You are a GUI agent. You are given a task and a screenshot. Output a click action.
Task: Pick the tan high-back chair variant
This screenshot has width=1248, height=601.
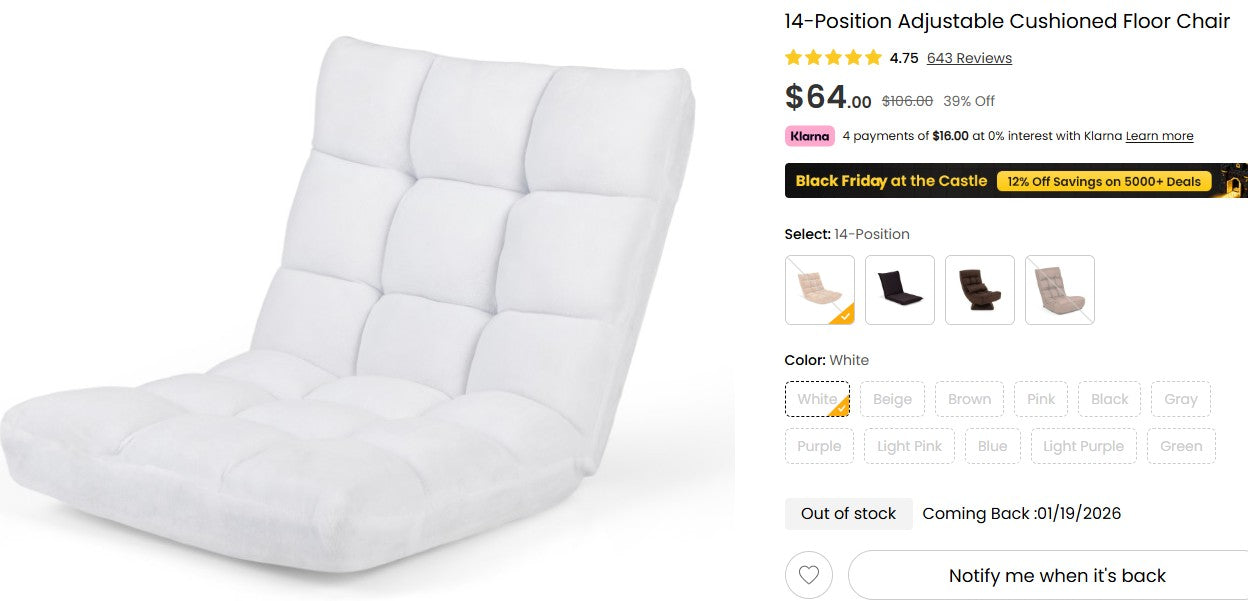1059,289
